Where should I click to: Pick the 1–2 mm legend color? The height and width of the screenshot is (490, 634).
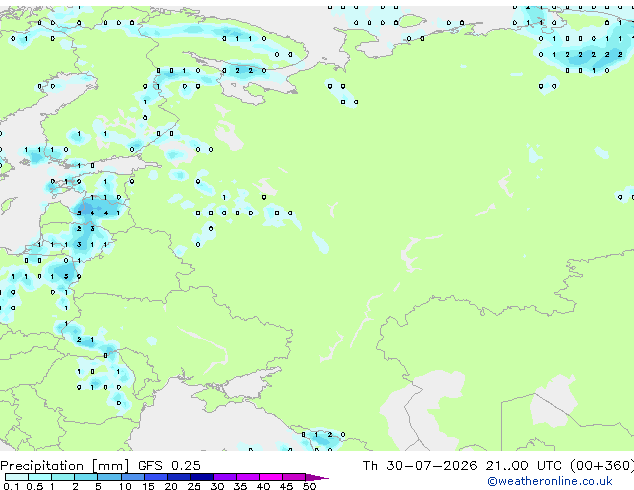[63, 477]
